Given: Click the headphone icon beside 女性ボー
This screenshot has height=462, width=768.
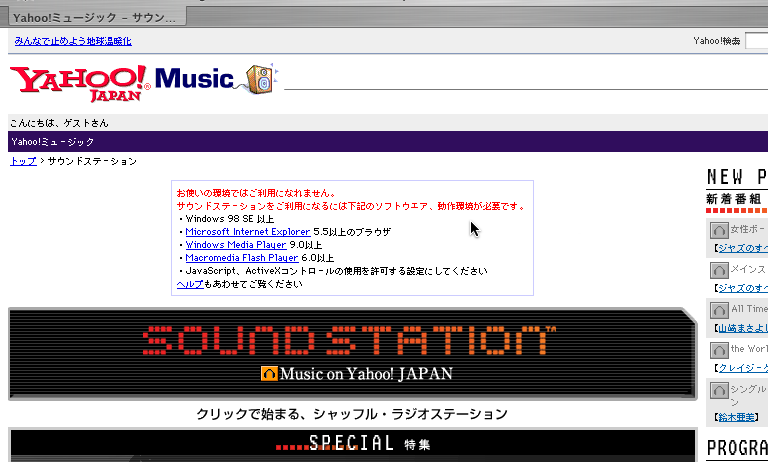Looking at the screenshot, I should coord(719,230).
